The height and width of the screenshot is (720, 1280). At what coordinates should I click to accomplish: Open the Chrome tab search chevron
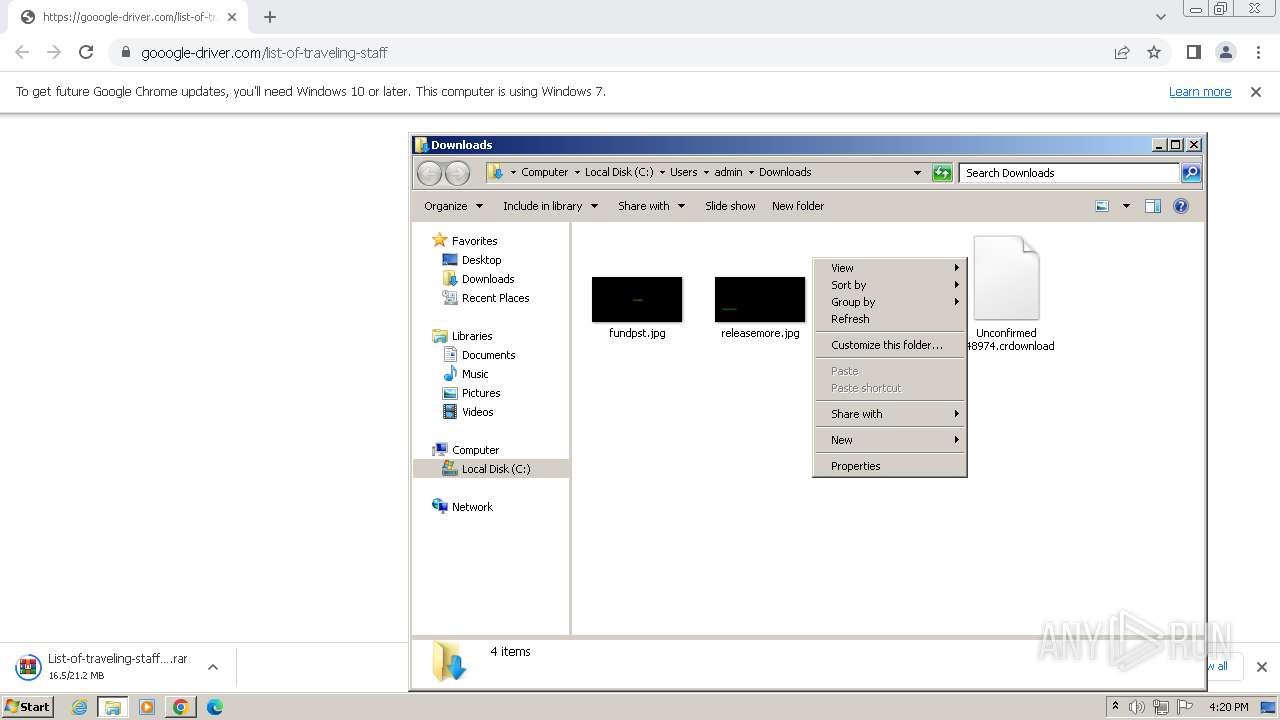1161,16
